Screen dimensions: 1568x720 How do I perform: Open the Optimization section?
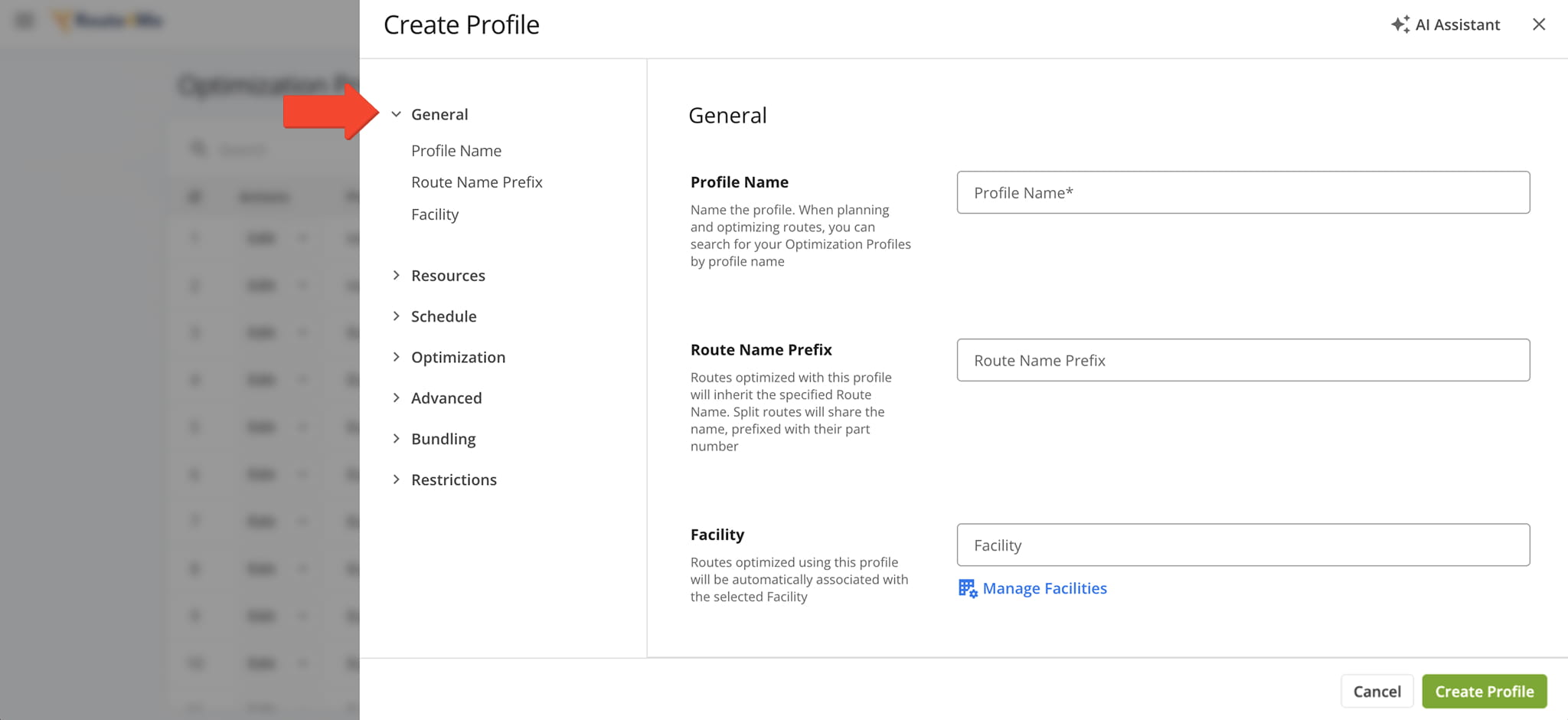click(x=459, y=357)
